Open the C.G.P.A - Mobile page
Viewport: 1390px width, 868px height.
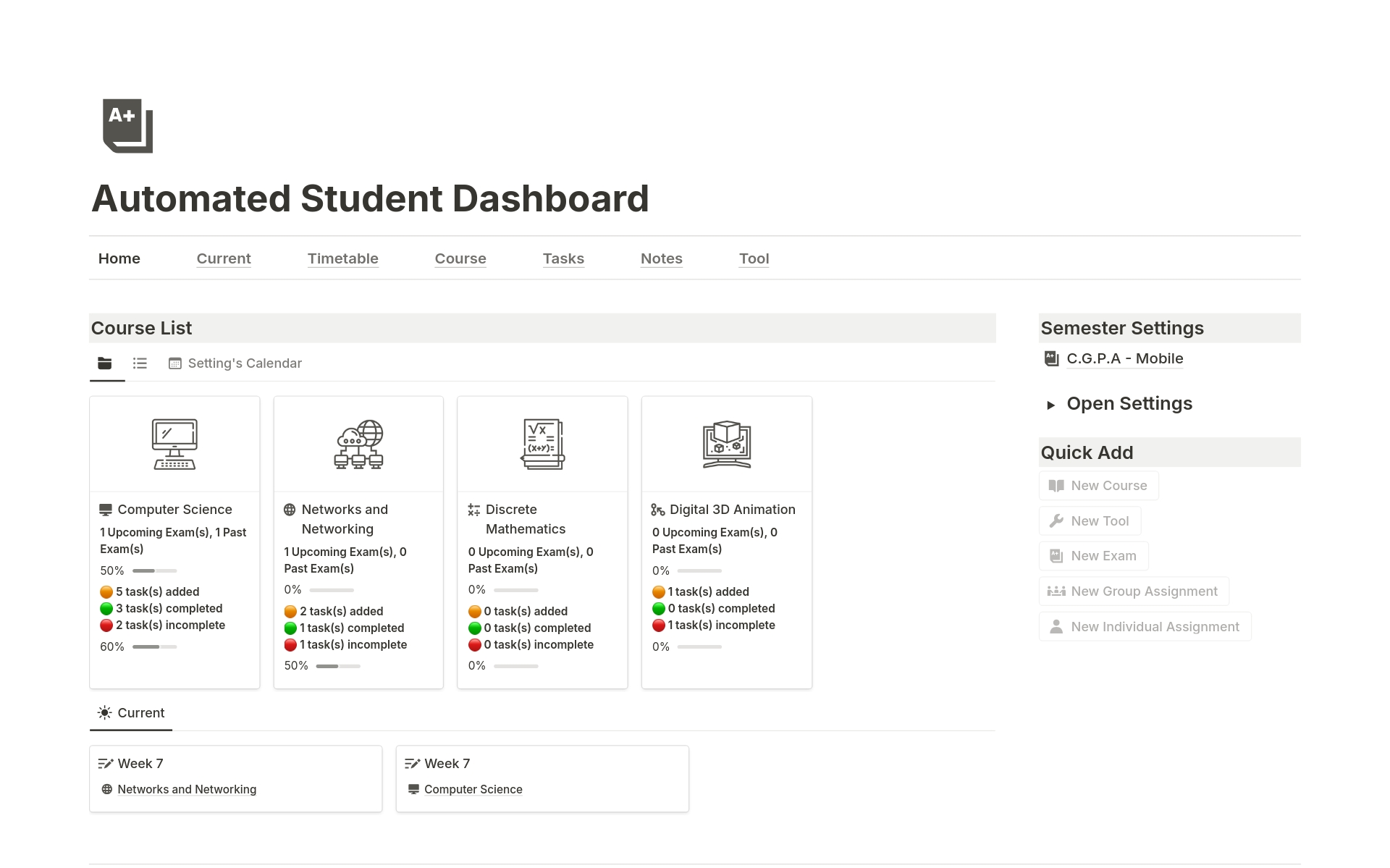pyautogui.click(x=1124, y=358)
